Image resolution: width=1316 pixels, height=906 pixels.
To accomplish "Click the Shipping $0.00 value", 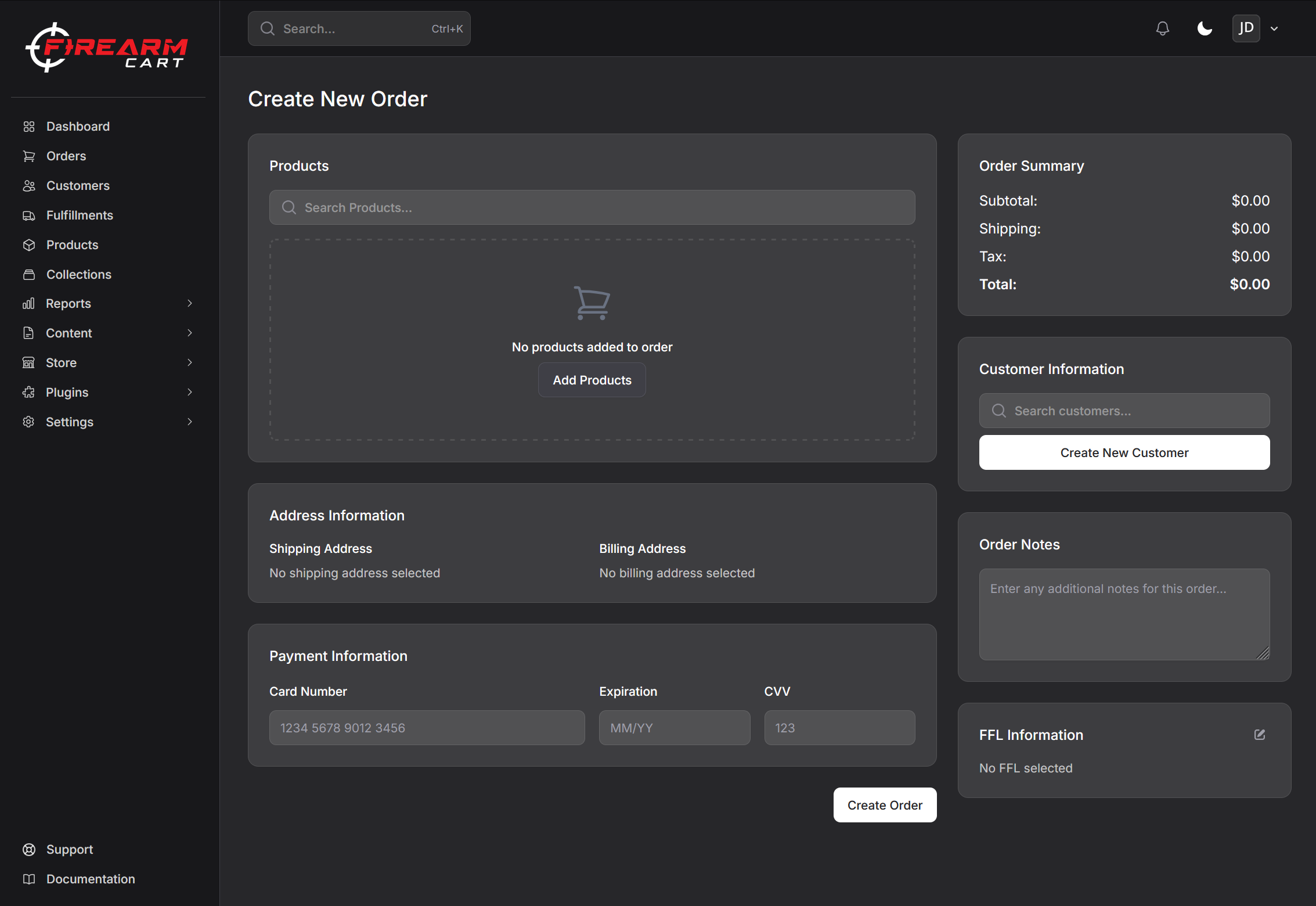I will pyautogui.click(x=1250, y=229).
